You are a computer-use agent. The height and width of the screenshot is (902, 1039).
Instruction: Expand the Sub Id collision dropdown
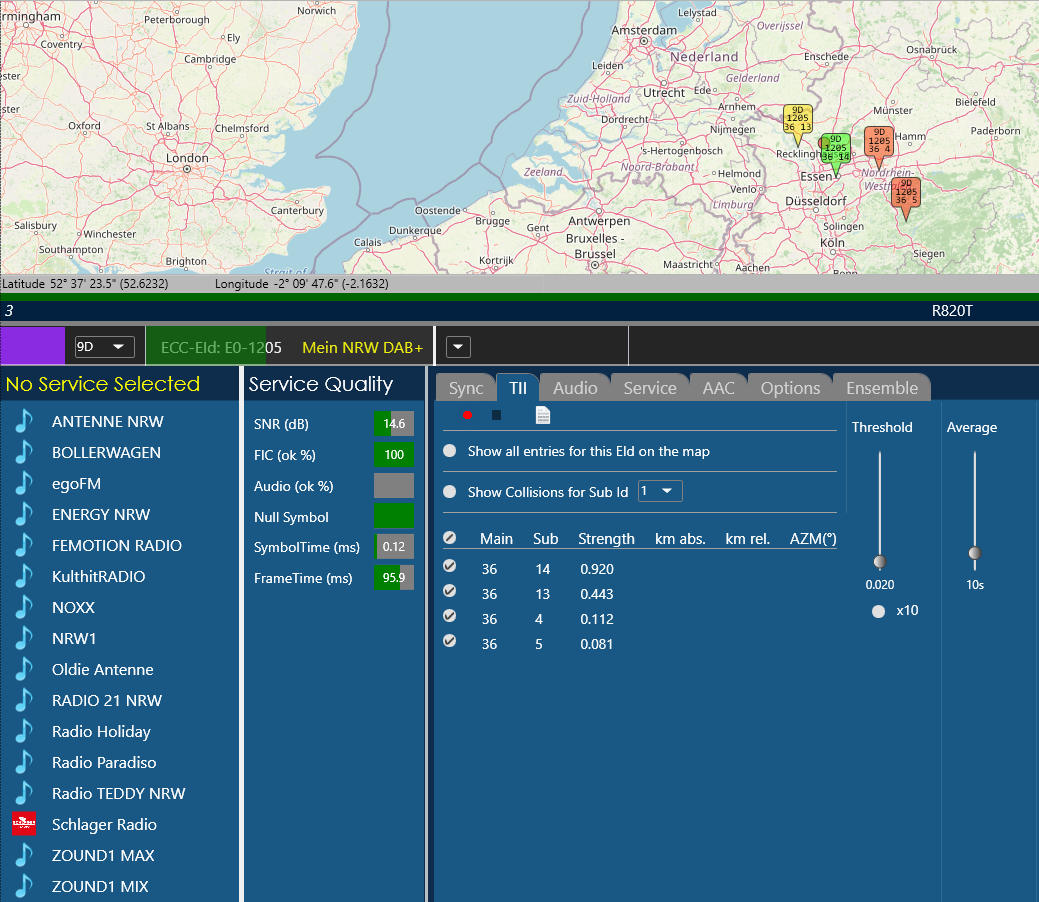pyautogui.click(x=660, y=491)
